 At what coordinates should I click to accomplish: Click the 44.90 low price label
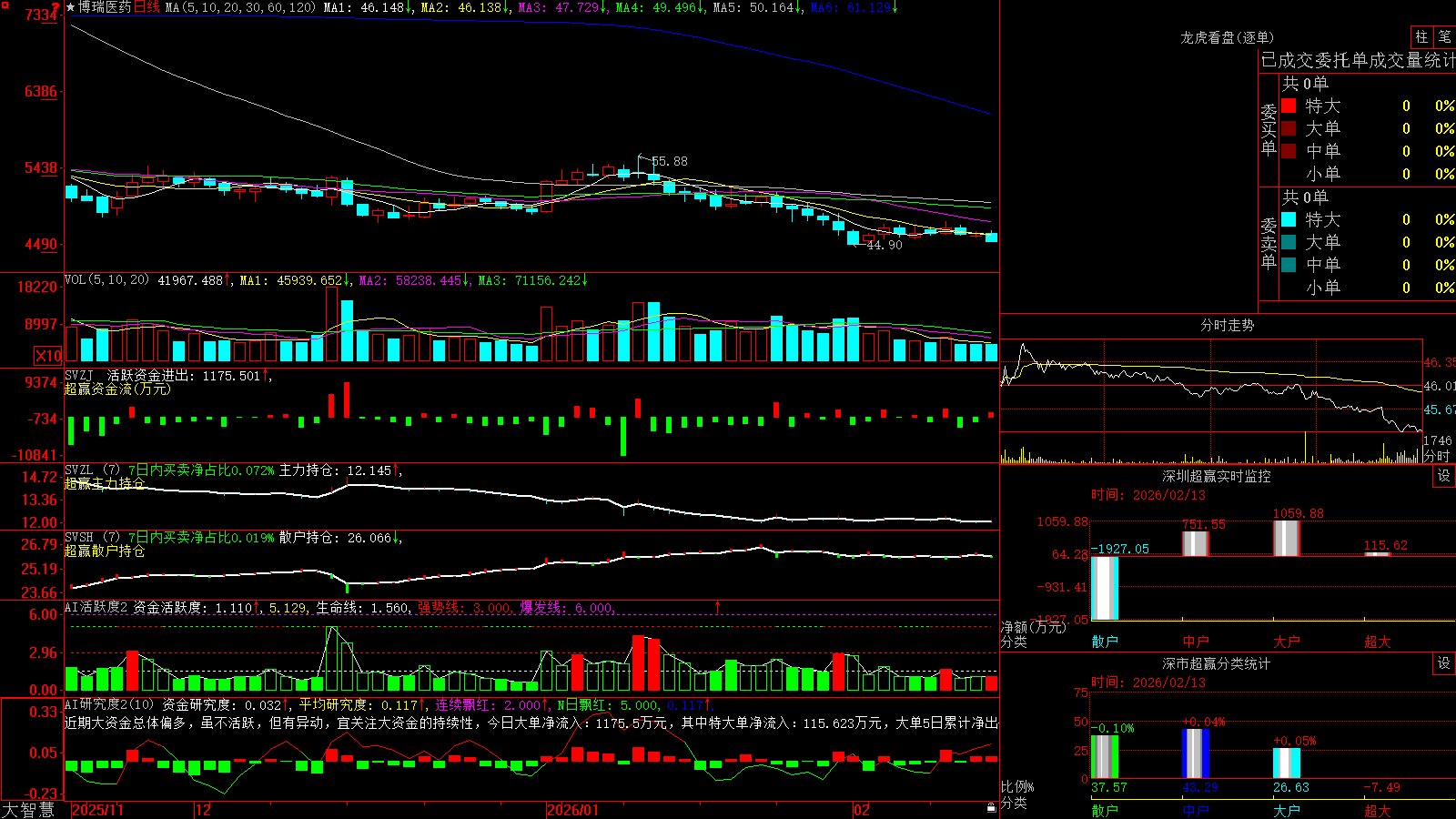pos(885,245)
